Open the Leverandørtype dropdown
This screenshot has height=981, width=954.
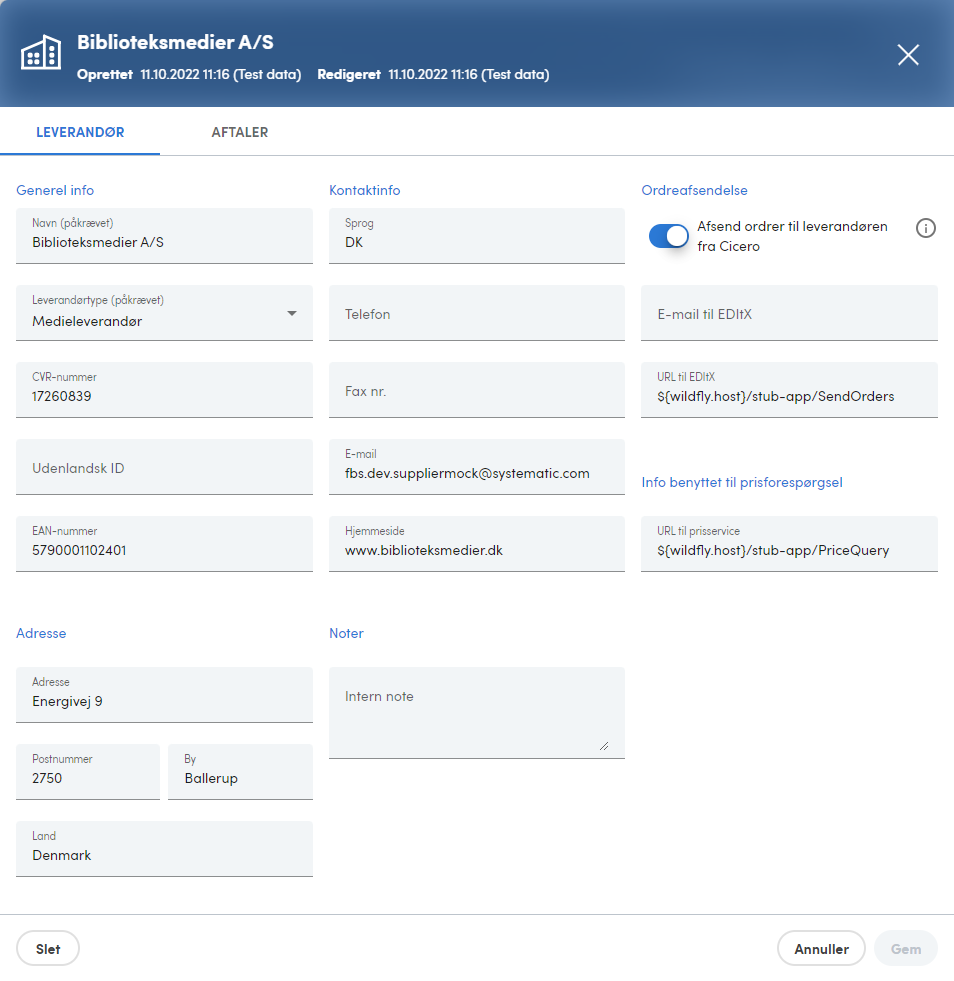click(164, 313)
